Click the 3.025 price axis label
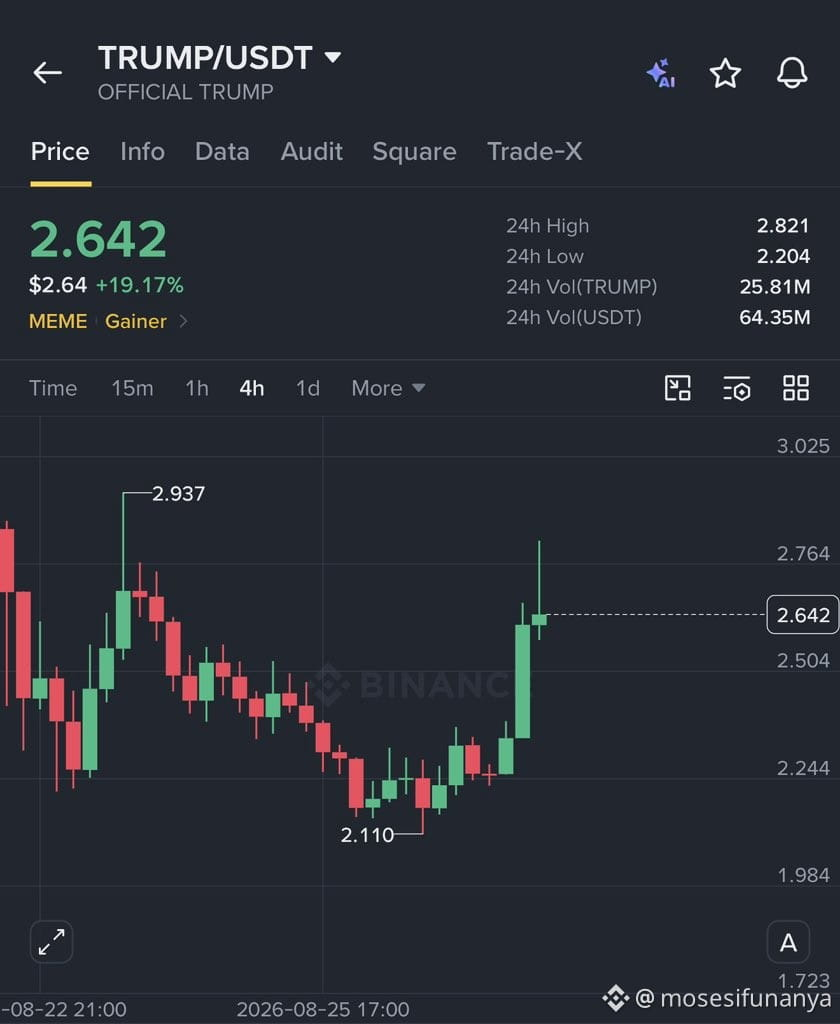The height and width of the screenshot is (1024, 840). tap(803, 446)
